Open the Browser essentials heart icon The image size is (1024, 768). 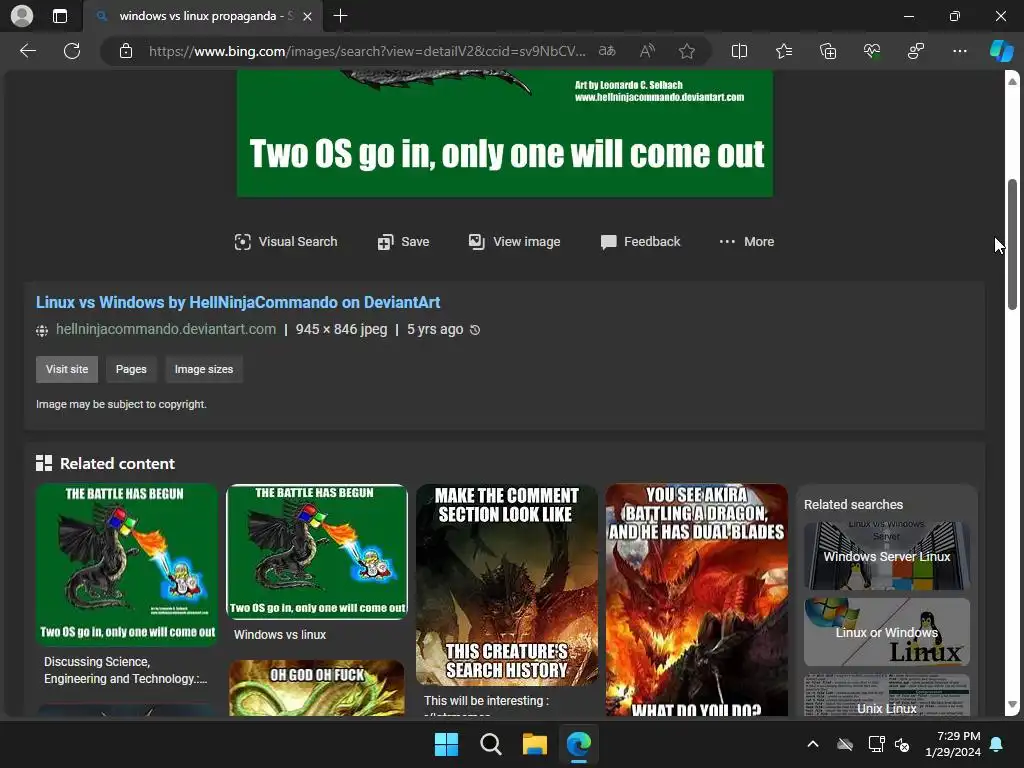872,51
